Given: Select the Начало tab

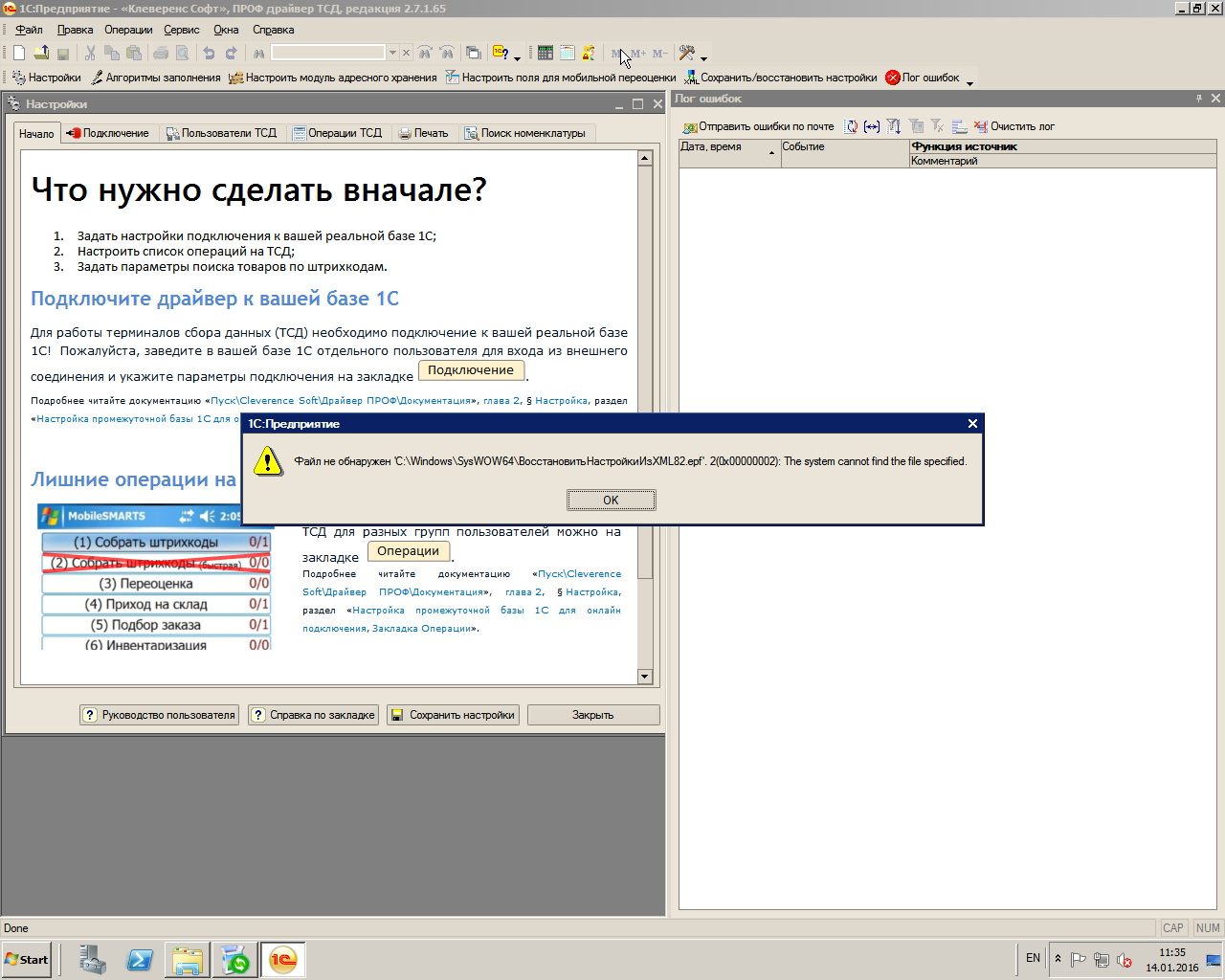Looking at the screenshot, I should [36, 133].
